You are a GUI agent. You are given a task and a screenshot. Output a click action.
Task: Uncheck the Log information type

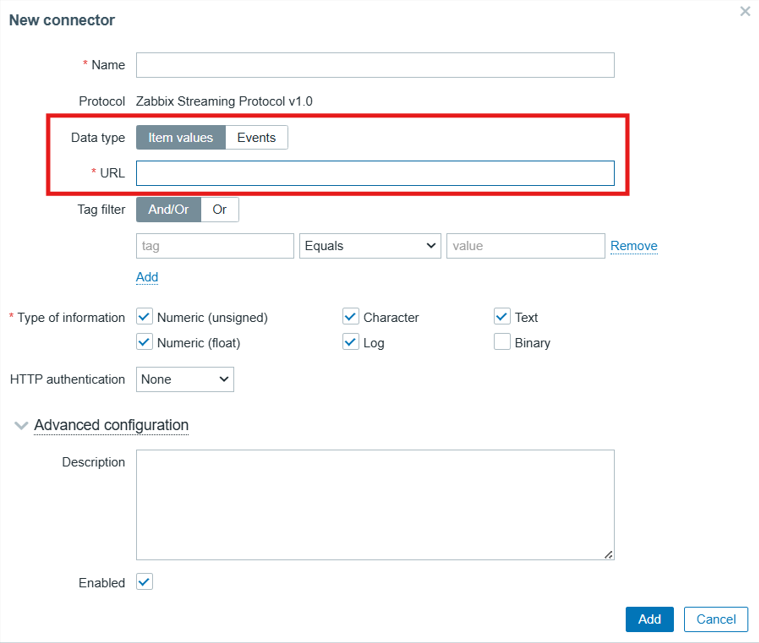tap(350, 342)
